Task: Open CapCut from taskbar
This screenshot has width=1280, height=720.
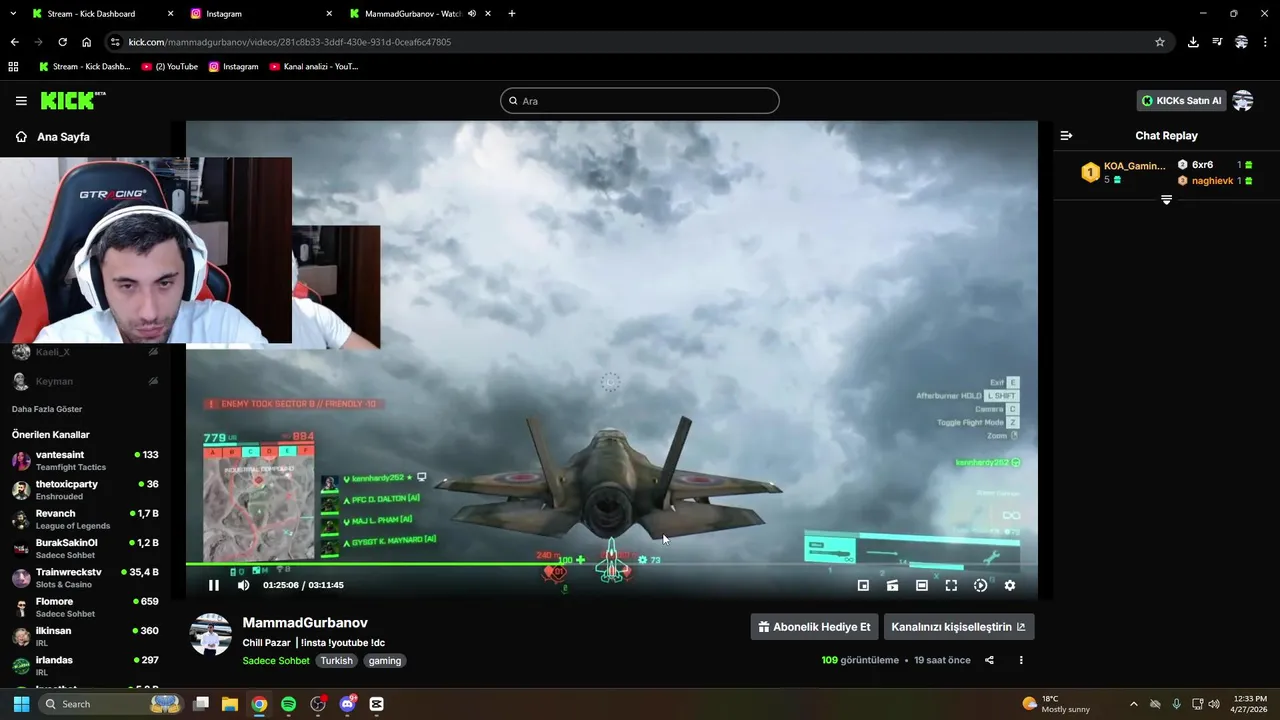Action: (x=377, y=704)
